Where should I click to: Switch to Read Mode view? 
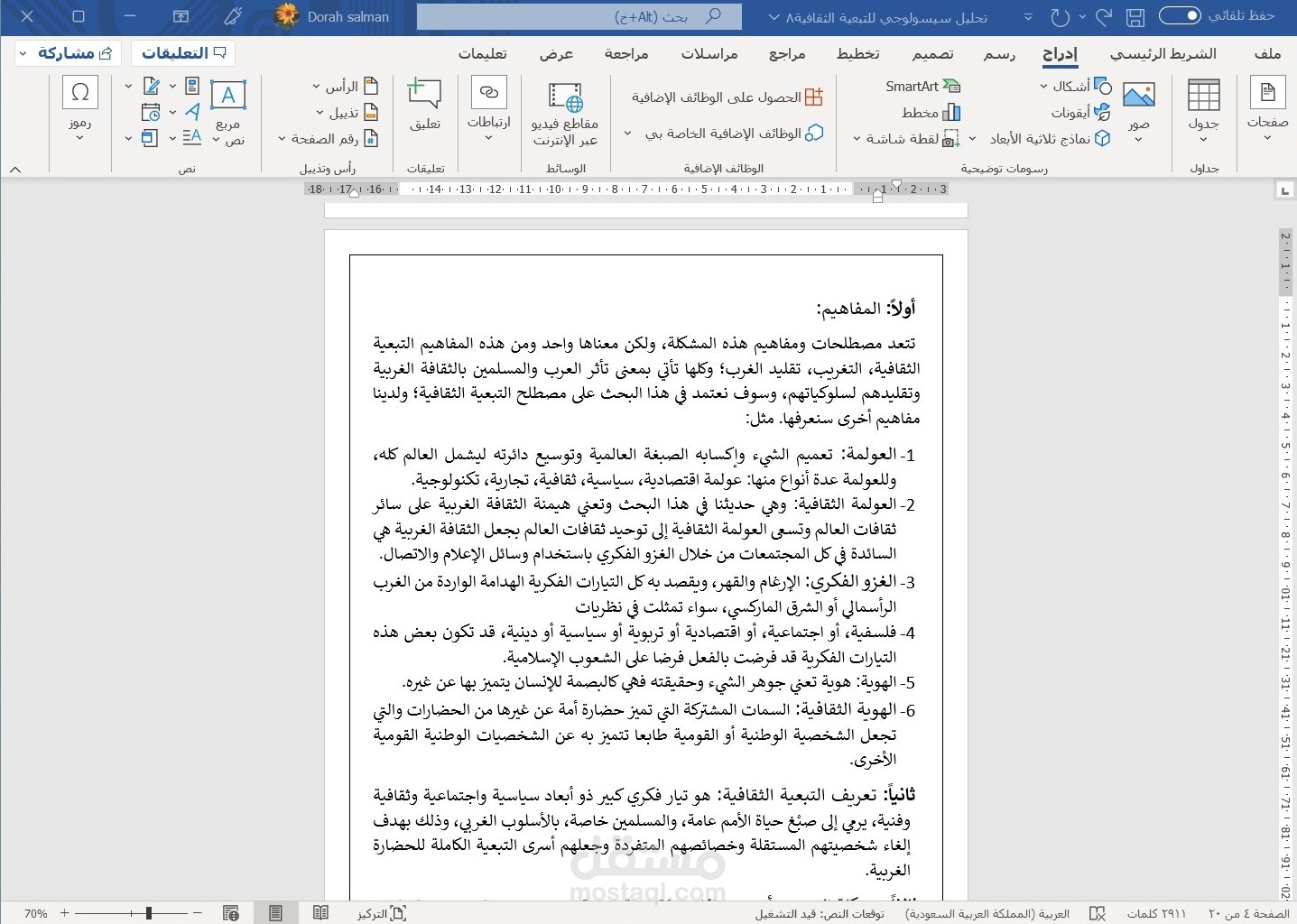(x=320, y=913)
